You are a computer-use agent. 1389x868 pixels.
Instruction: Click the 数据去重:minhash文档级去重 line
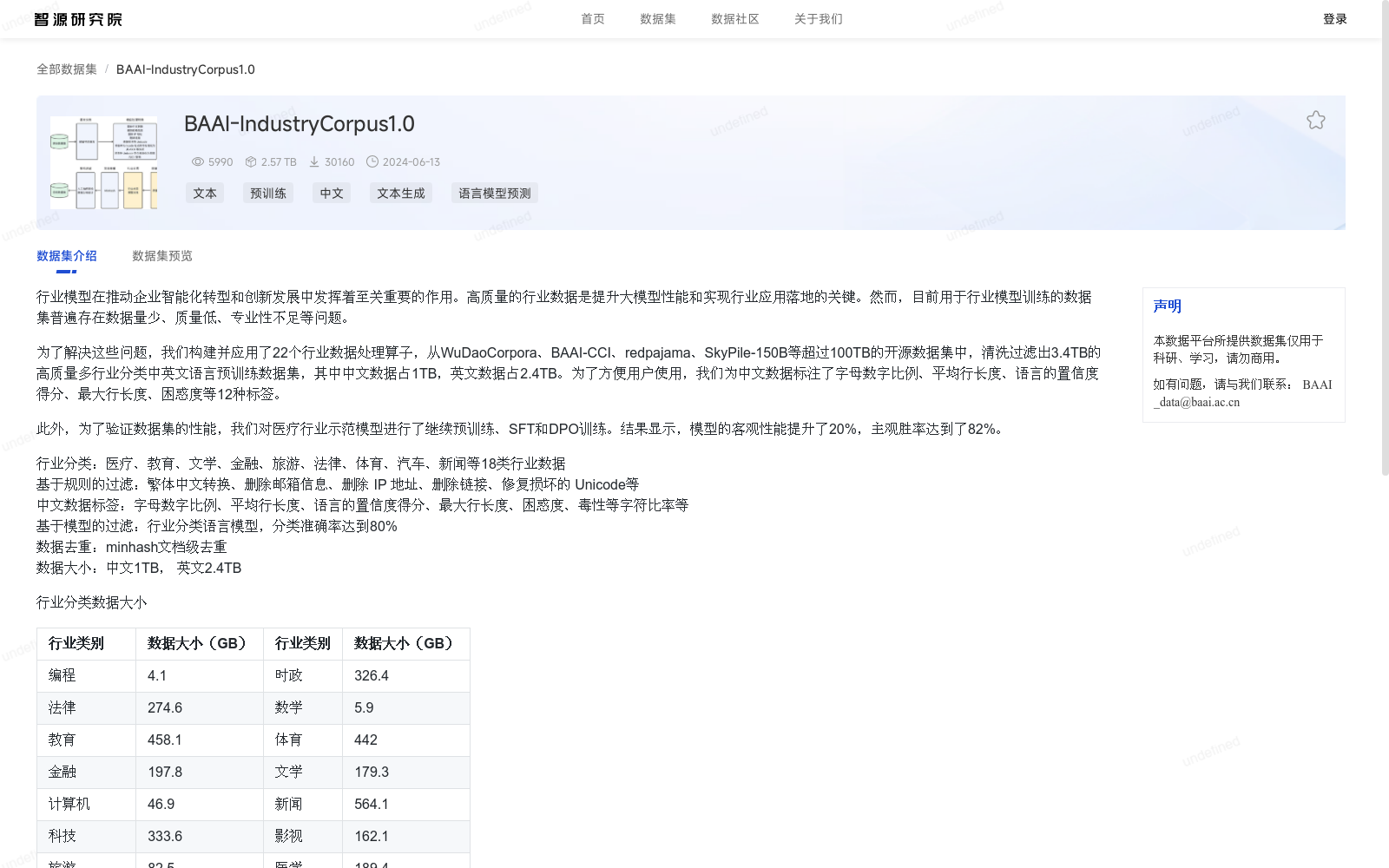(x=132, y=547)
